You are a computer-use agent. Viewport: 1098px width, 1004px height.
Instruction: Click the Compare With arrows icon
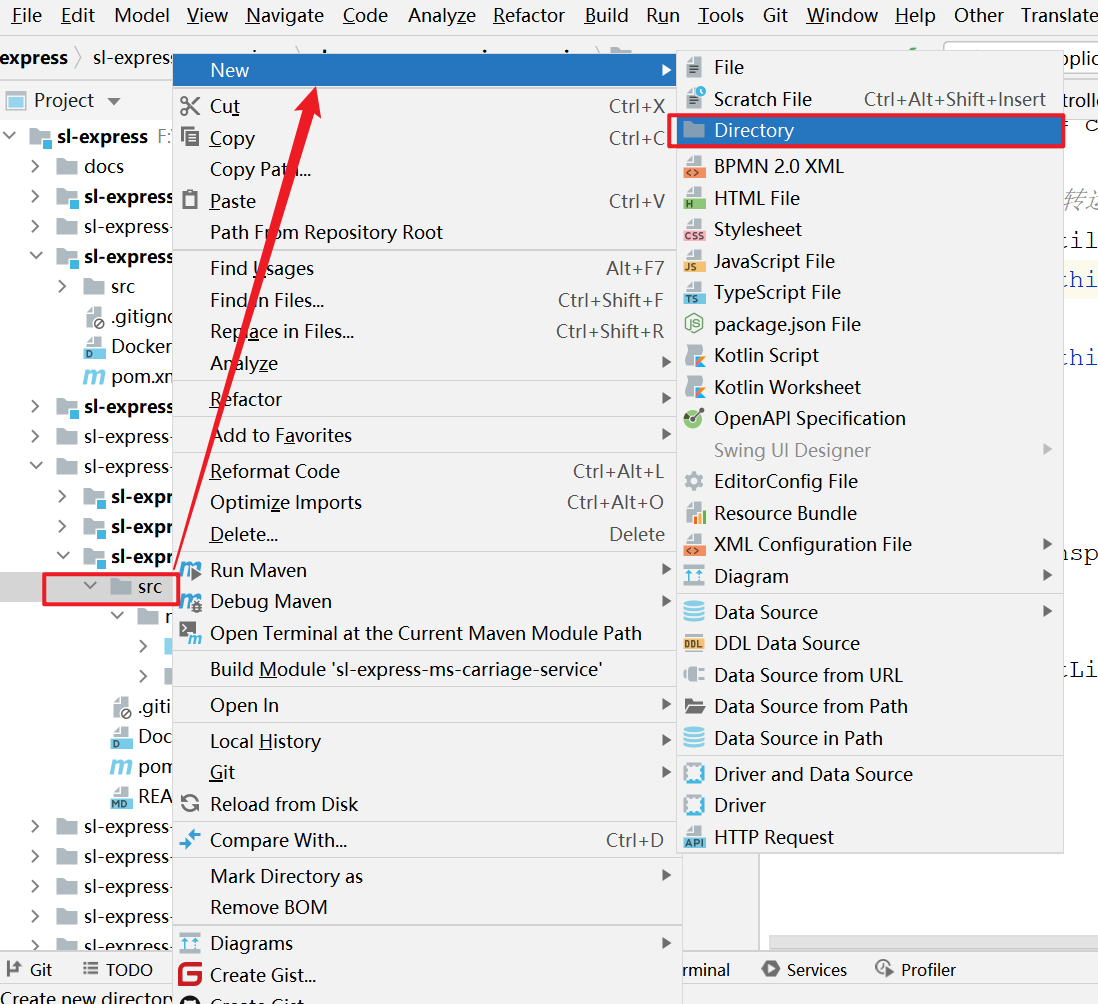pyautogui.click(x=190, y=839)
